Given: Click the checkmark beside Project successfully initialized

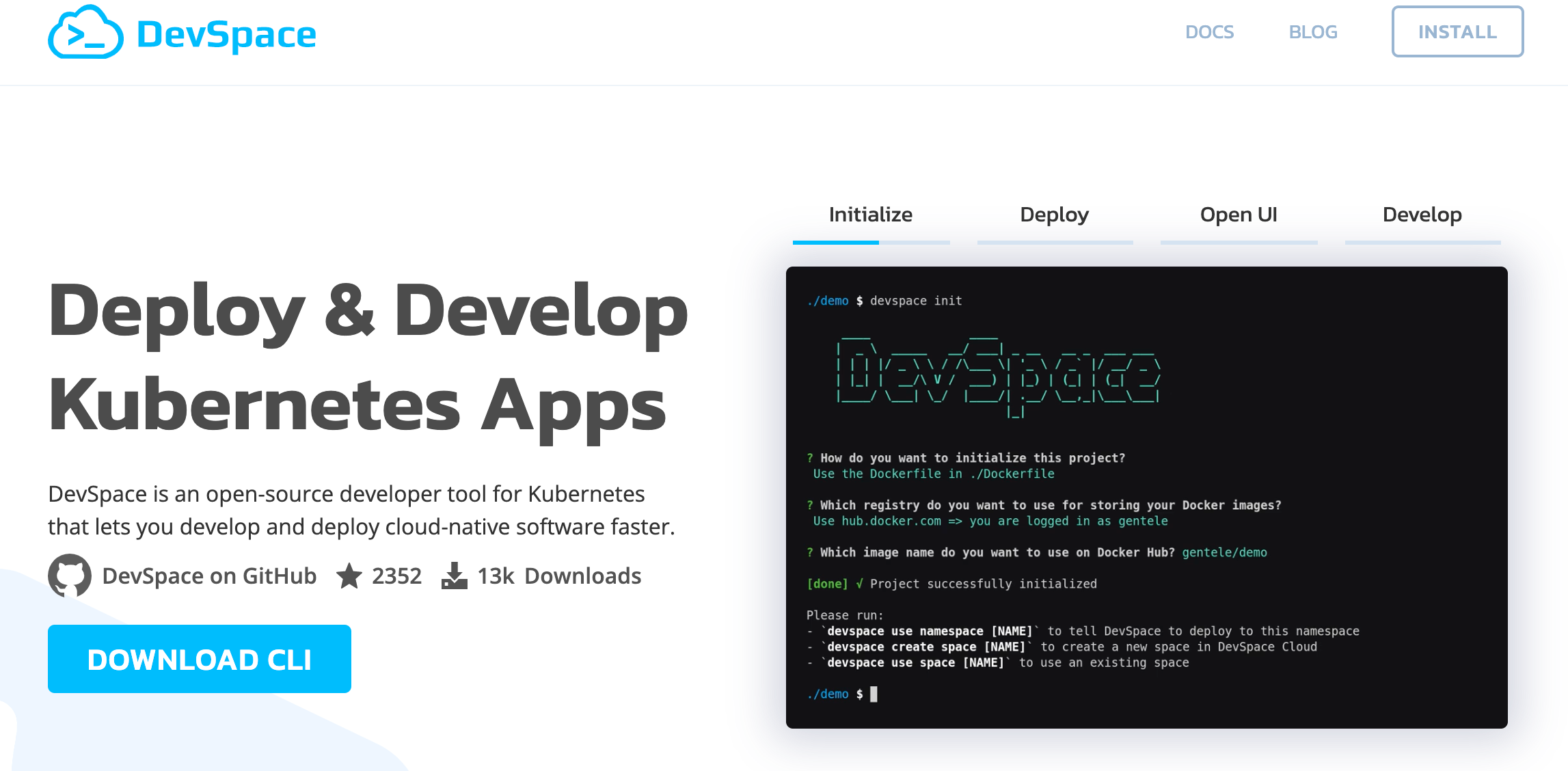Looking at the screenshot, I should [859, 584].
